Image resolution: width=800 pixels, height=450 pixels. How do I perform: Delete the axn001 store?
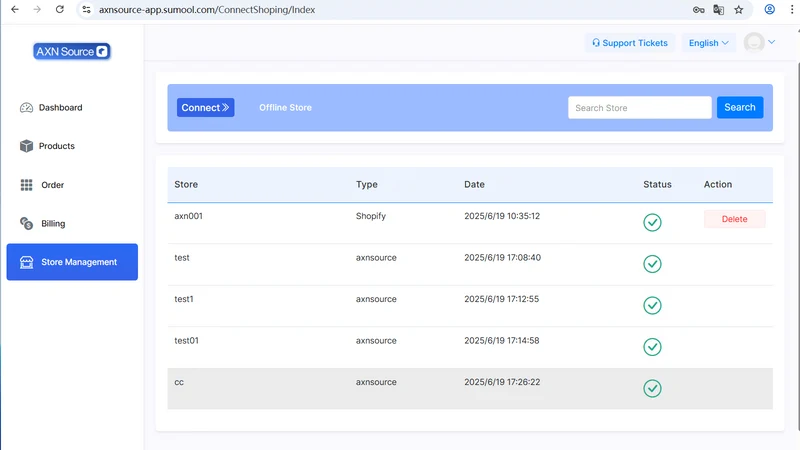(x=734, y=219)
